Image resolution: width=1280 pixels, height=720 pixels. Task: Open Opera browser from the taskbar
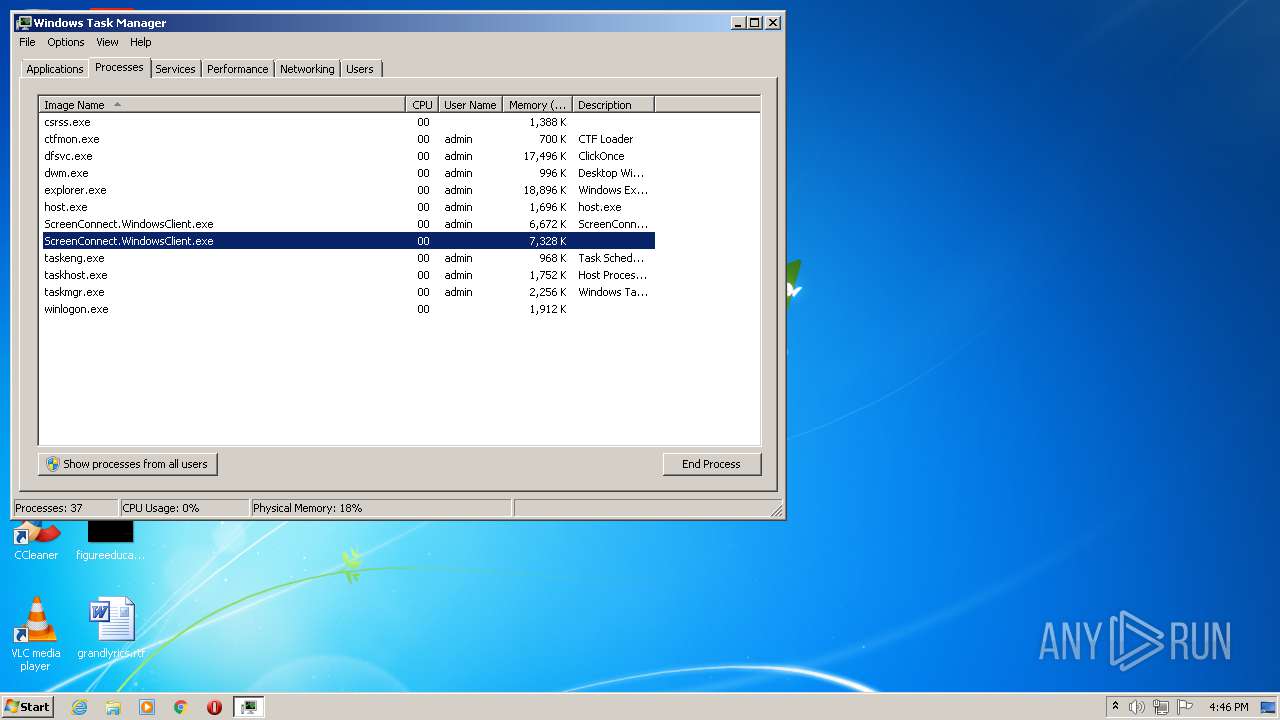[x=214, y=707]
